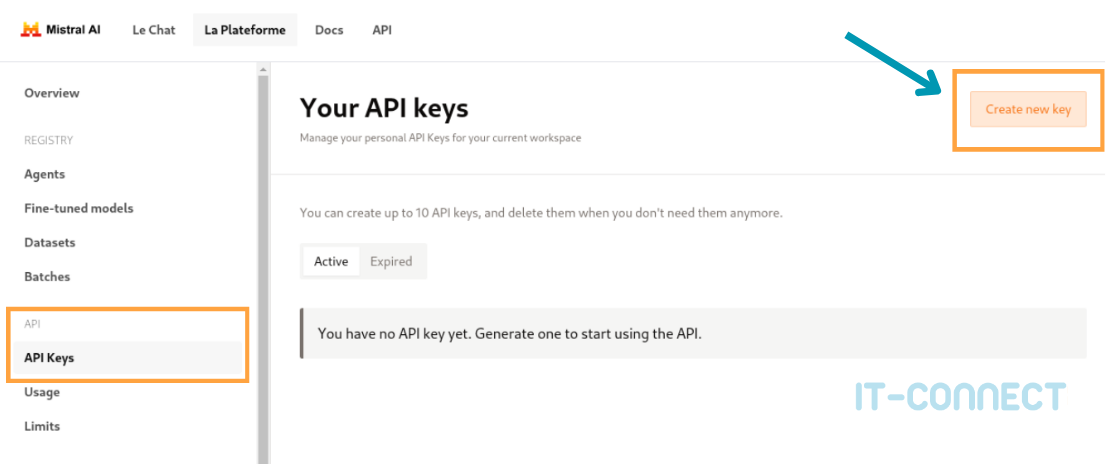
Task: Navigate to Agents in the sidebar
Action: click(x=45, y=174)
